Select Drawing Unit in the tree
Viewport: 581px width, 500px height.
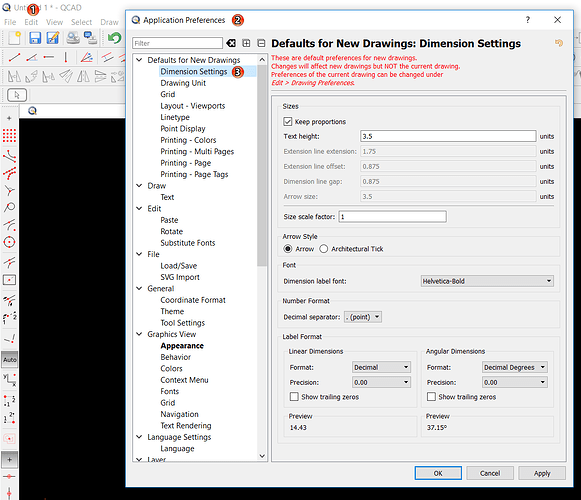pyautogui.click(x=183, y=83)
